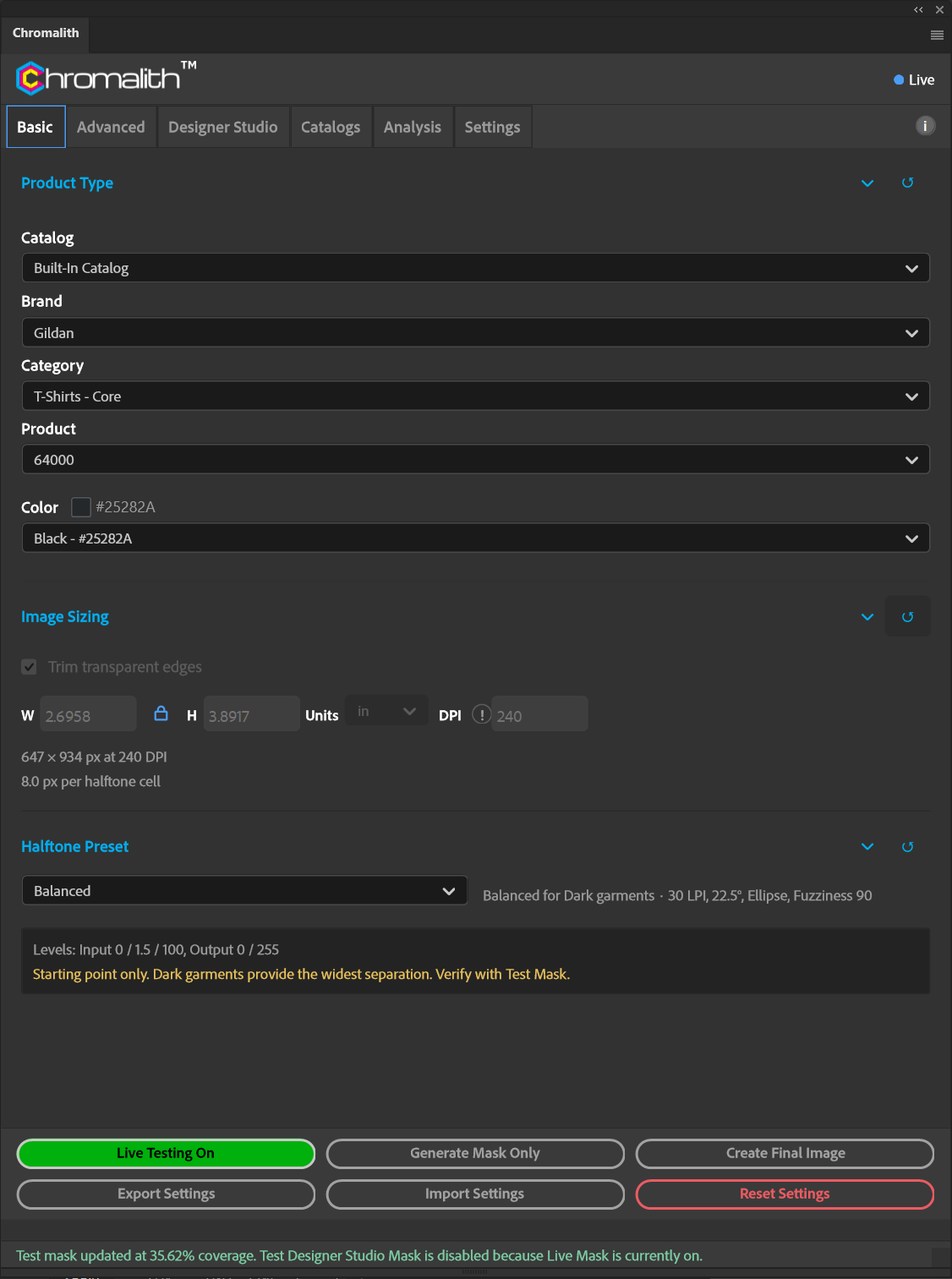The height and width of the screenshot is (1279, 952).
Task: Reset the Image Sizing section
Action: coord(907,616)
